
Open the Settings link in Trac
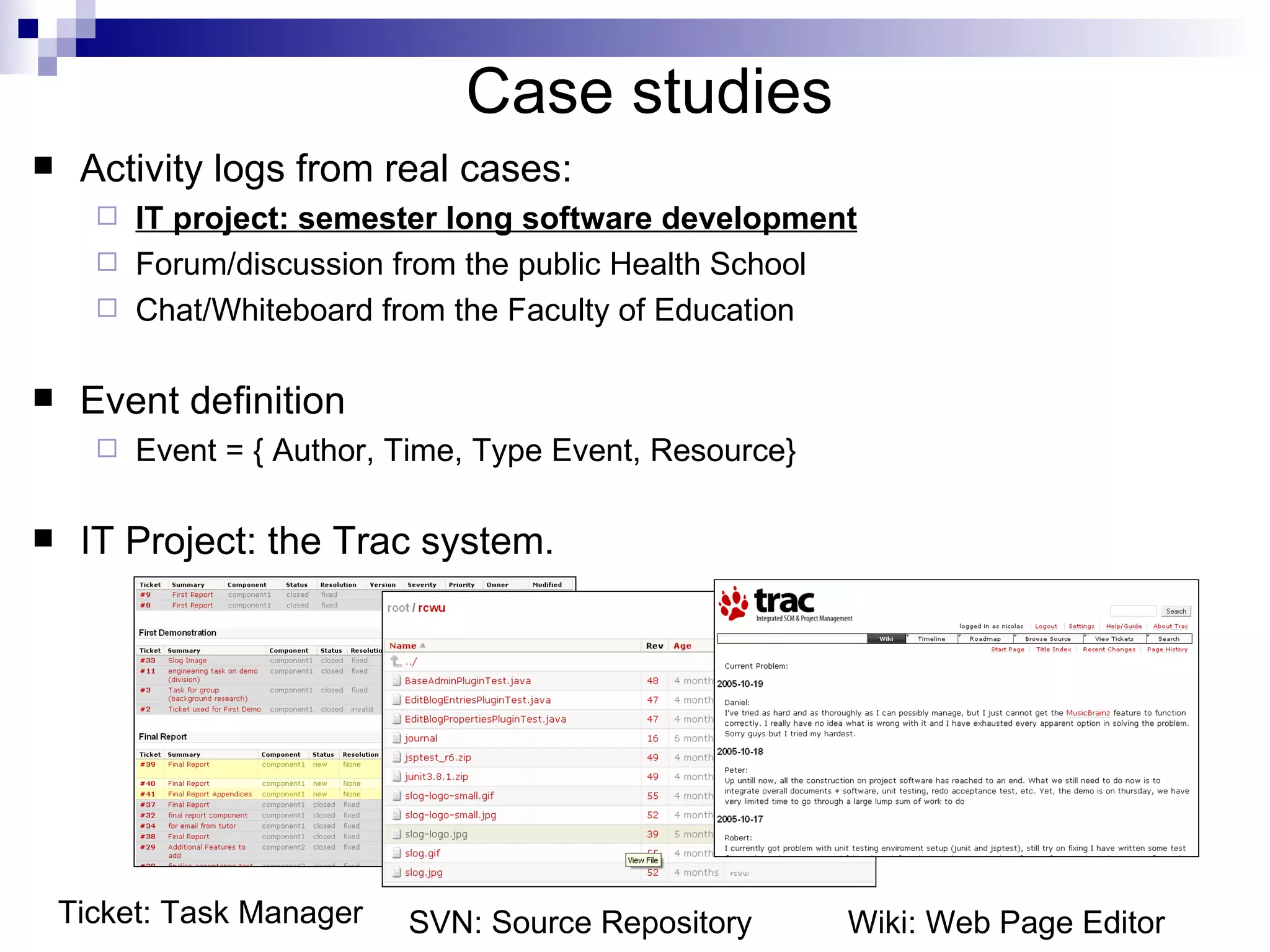click(x=1081, y=626)
